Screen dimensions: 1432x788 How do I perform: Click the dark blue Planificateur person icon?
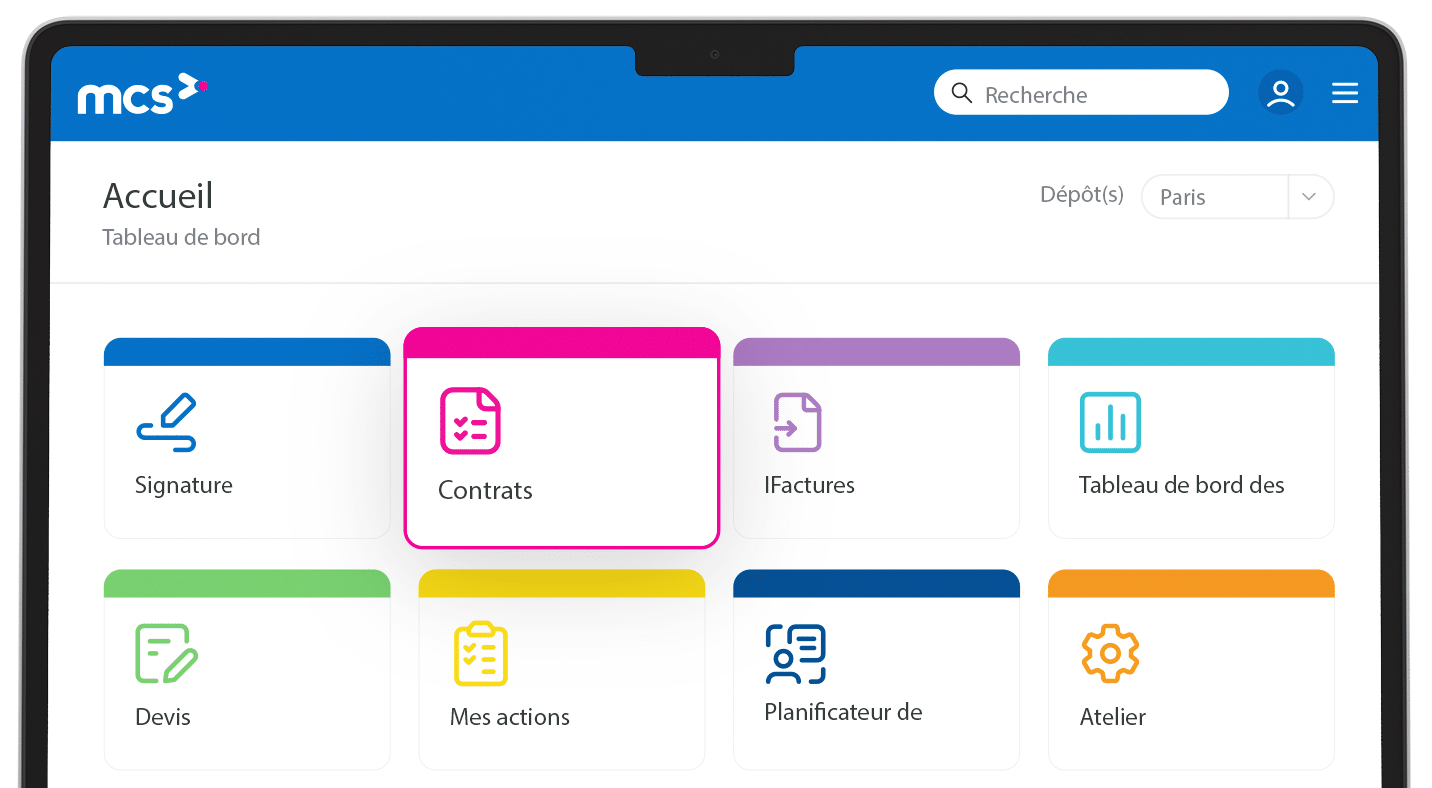[x=796, y=654]
